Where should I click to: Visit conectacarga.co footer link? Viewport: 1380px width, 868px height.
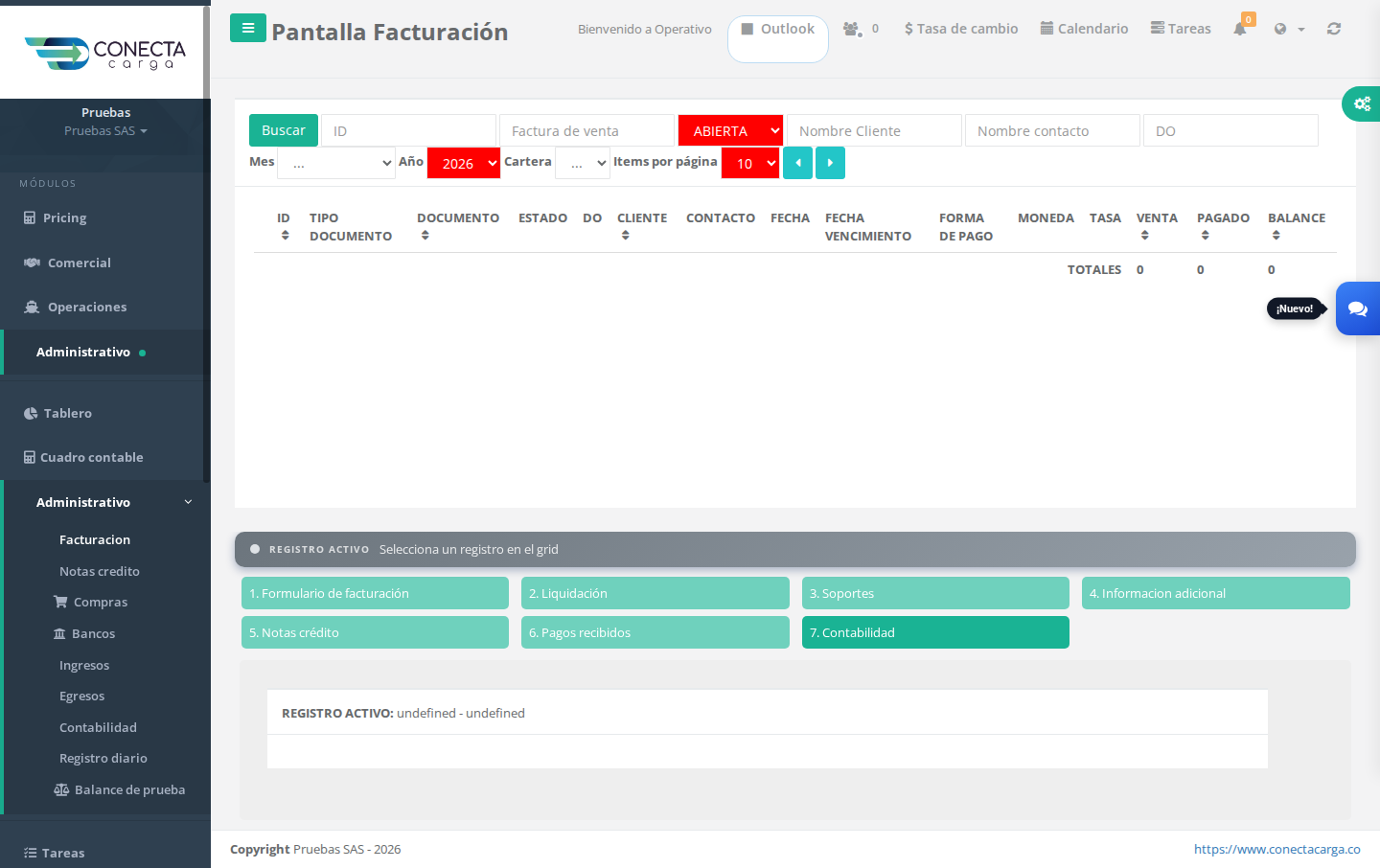pos(1277,849)
